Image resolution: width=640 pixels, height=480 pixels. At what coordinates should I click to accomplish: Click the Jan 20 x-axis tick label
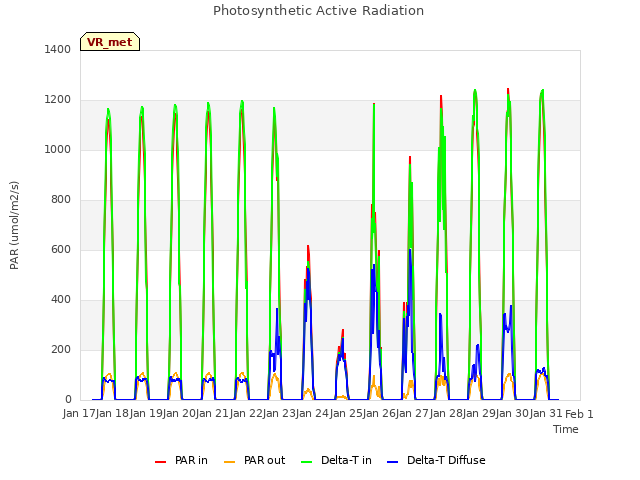179,414
